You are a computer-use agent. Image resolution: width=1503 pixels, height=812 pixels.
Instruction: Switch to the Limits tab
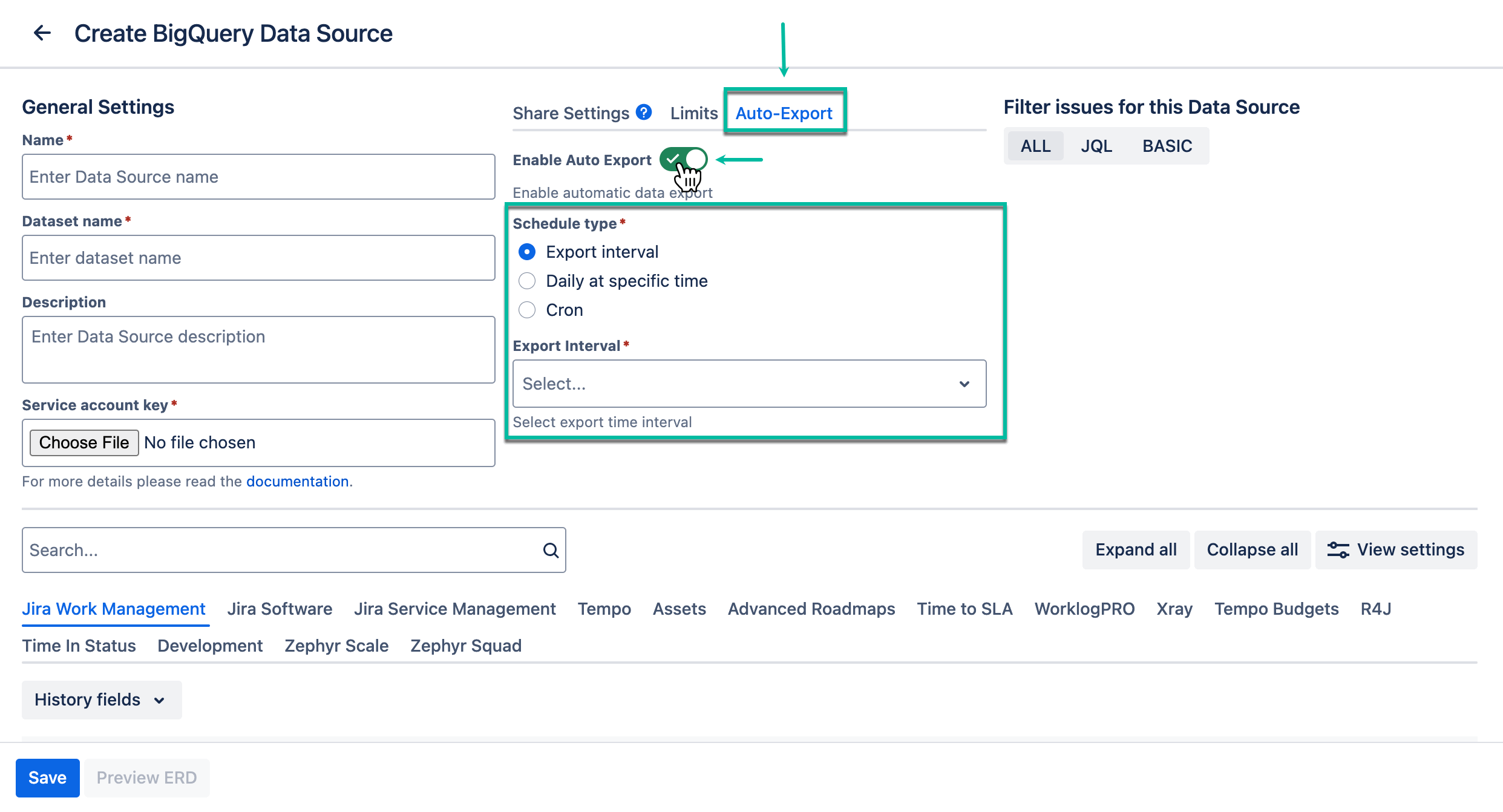[x=693, y=113]
